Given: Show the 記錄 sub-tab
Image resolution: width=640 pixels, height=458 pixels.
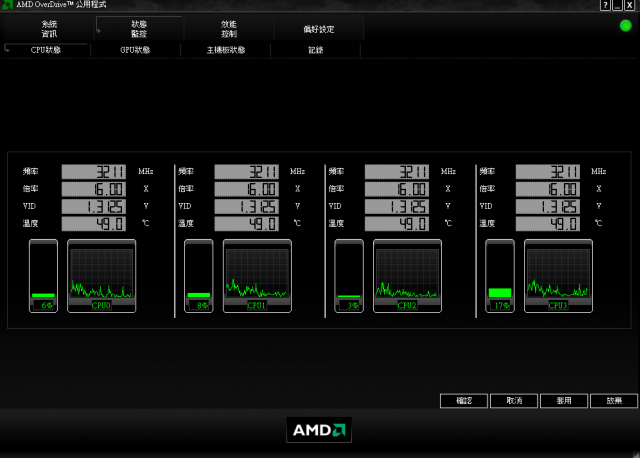Looking at the screenshot, I should pos(316,50).
